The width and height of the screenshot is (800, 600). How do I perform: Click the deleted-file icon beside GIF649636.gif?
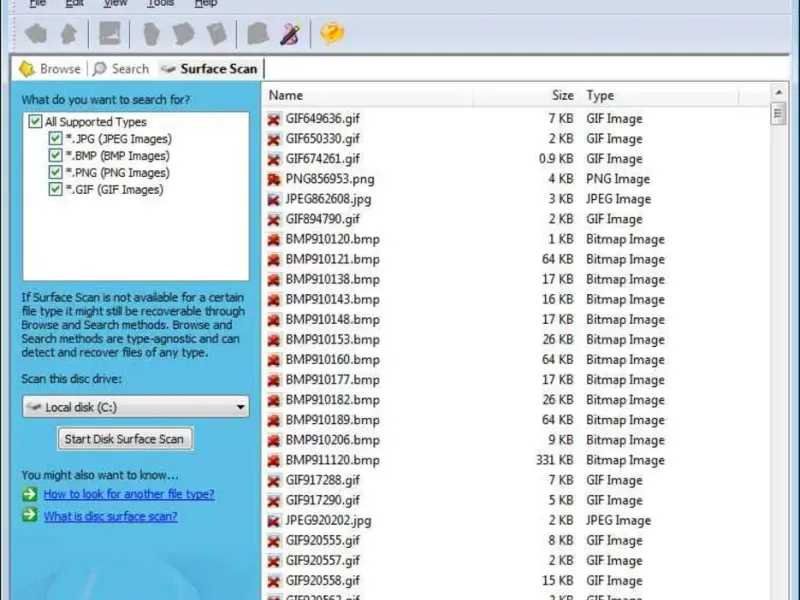point(274,119)
